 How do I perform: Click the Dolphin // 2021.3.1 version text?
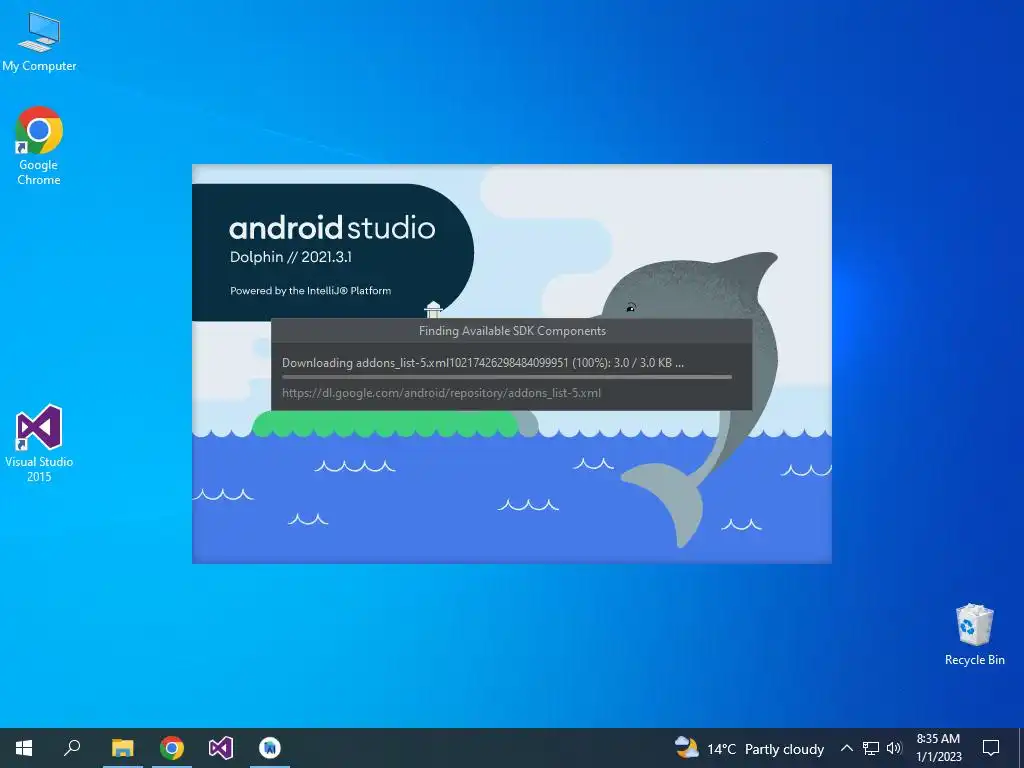[x=291, y=257]
